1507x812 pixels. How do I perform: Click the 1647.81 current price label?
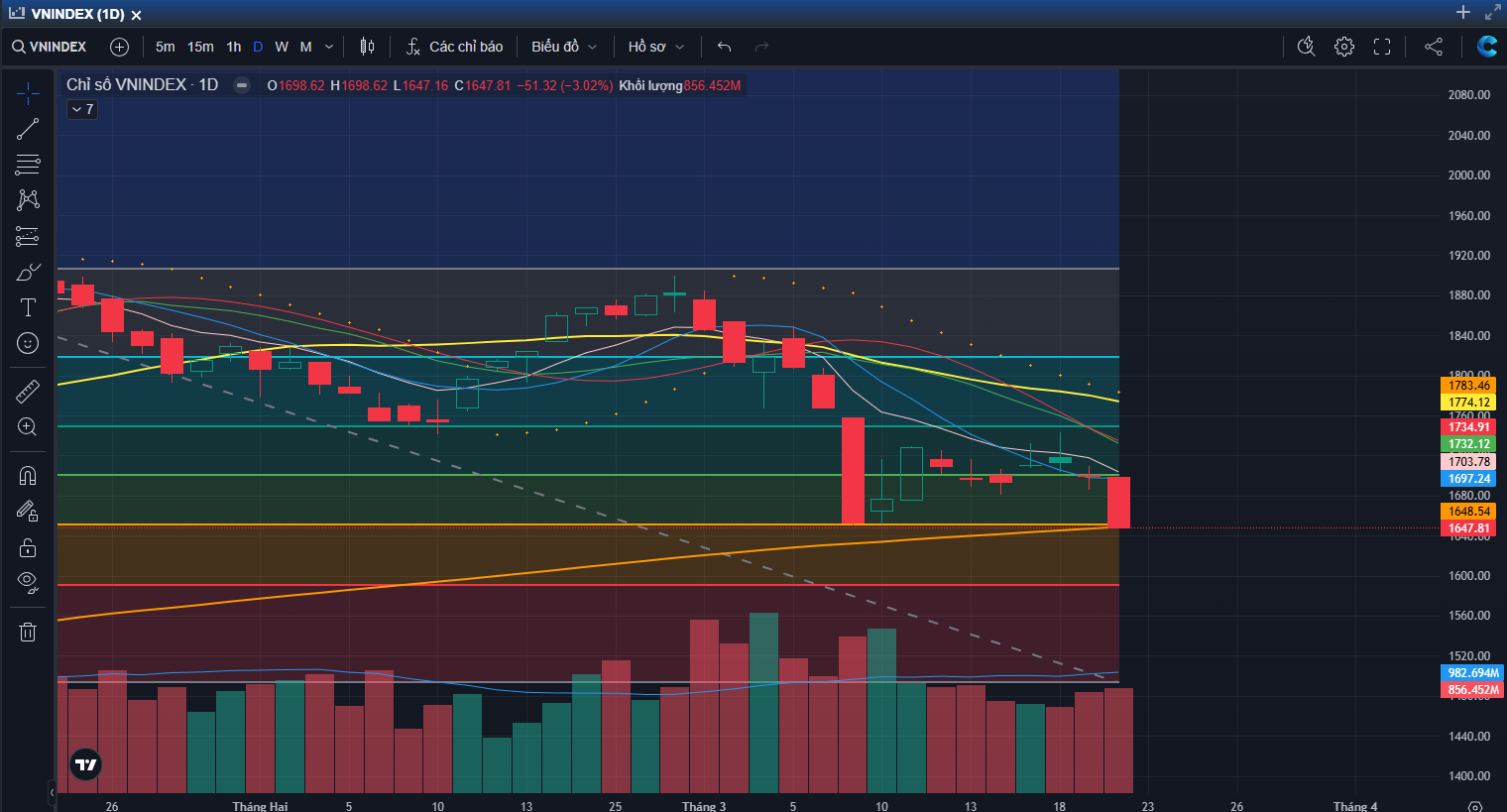tap(1468, 528)
